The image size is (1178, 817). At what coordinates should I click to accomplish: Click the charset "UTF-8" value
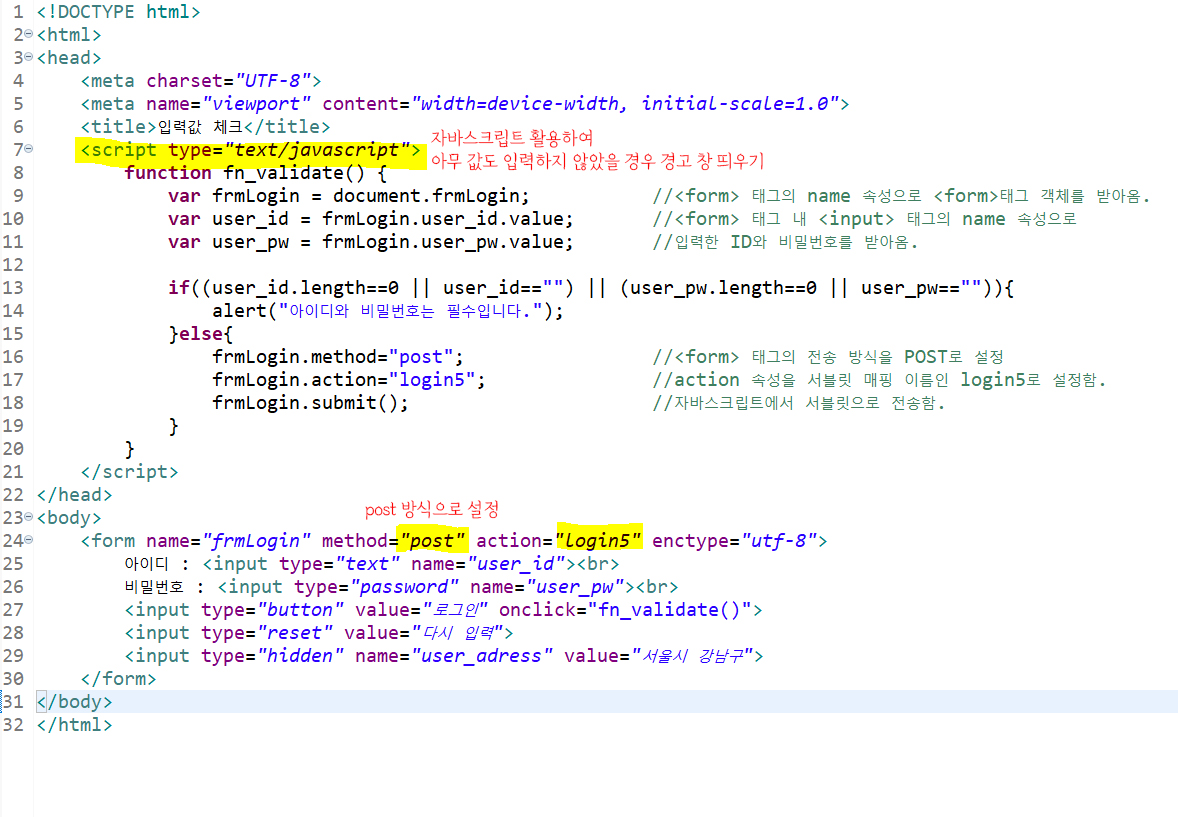273,81
